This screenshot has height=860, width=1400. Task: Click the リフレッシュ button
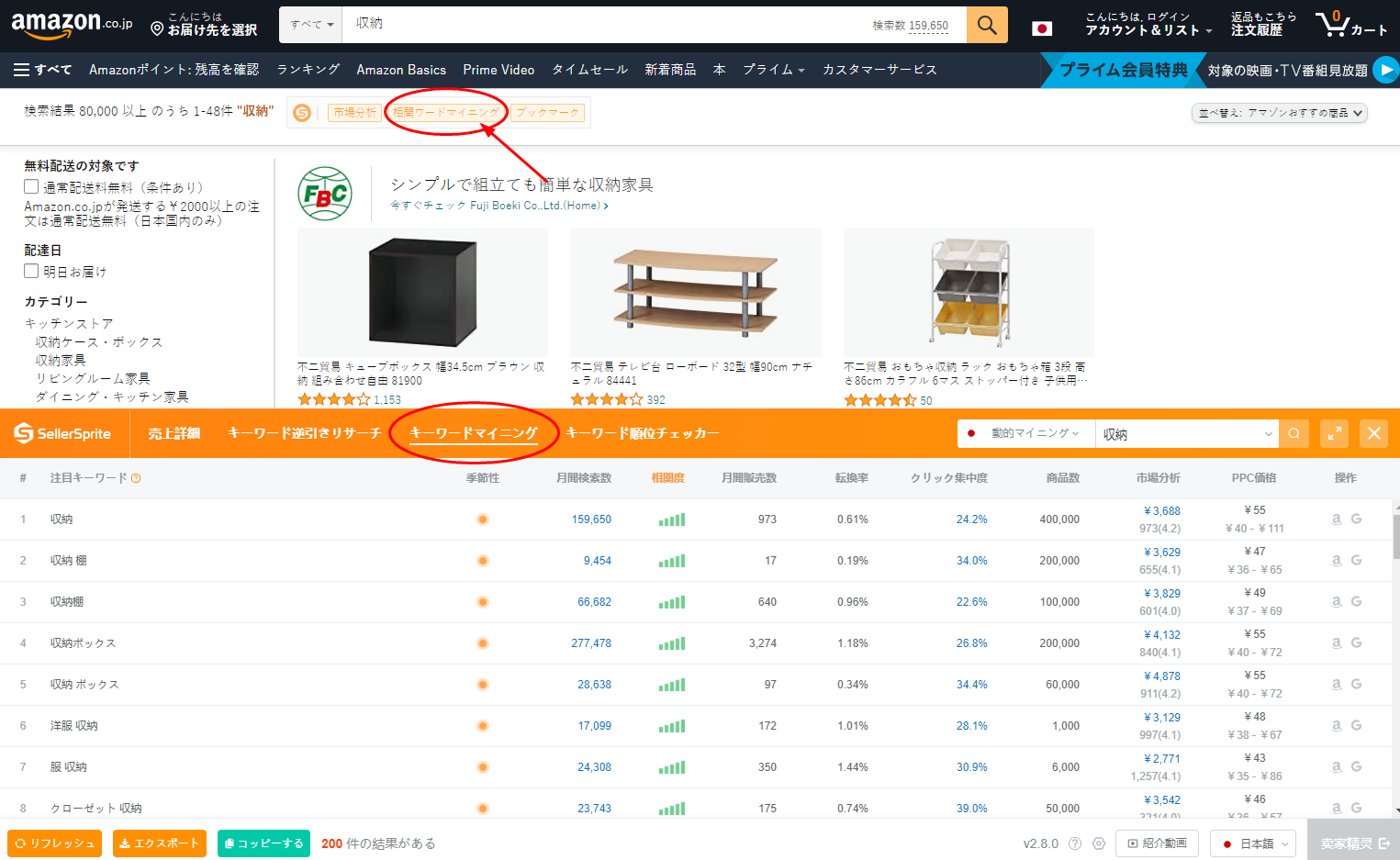pyautogui.click(x=55, y=843)
